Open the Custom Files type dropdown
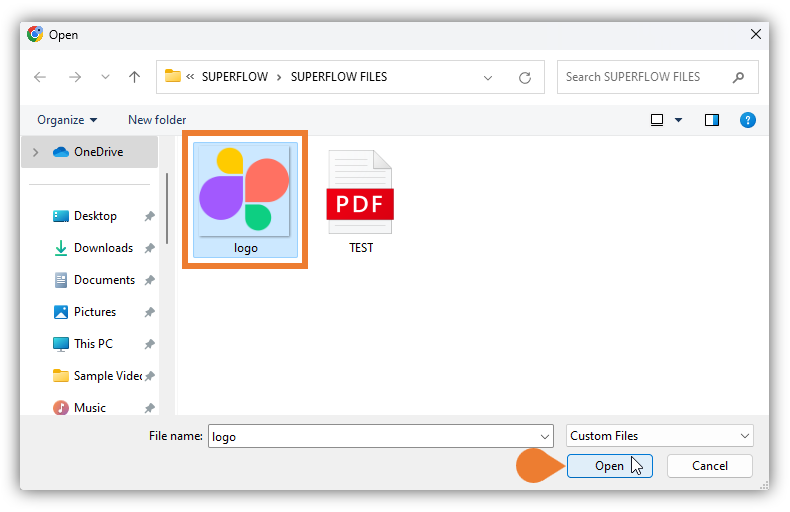 pos(660,436)
